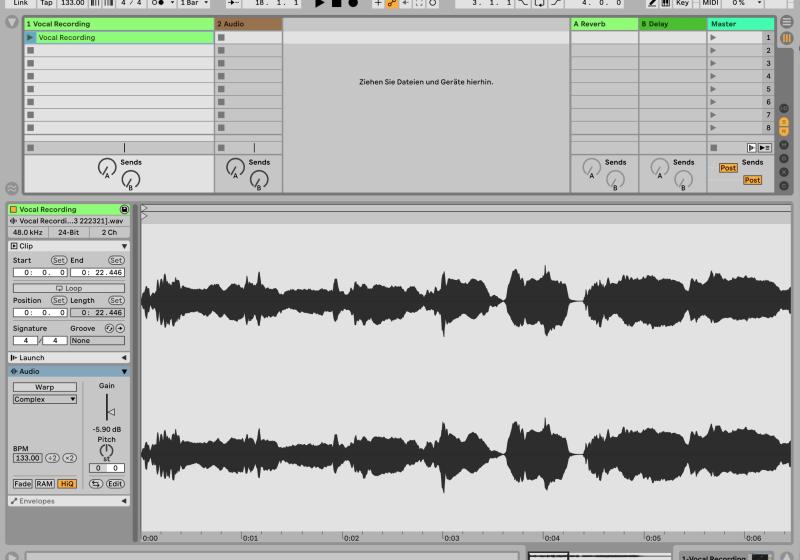Expand the Launch section
800x560 pixels.
click(124, 358)
